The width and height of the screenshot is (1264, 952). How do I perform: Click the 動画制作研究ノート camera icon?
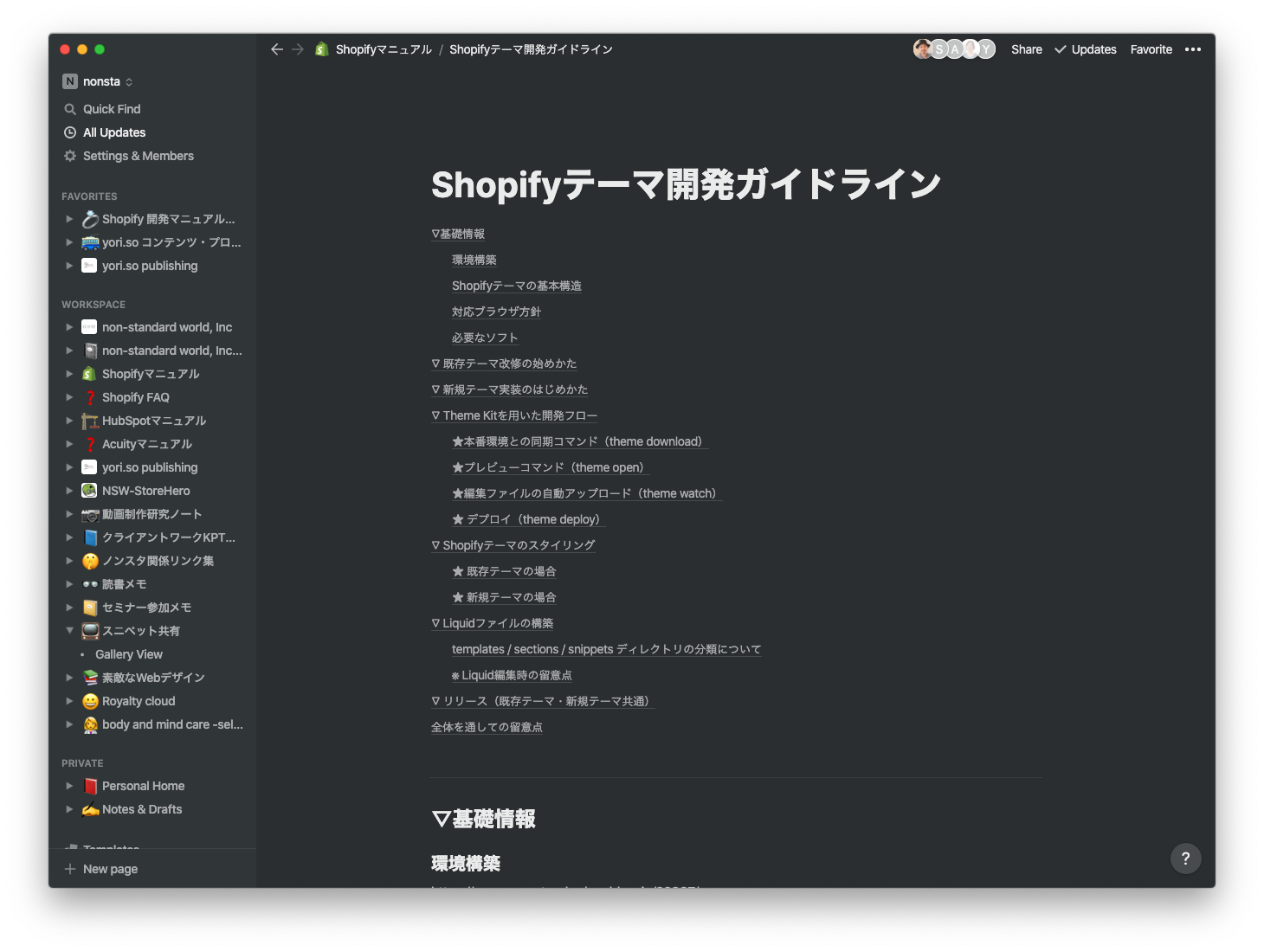(x=90, y=514)
